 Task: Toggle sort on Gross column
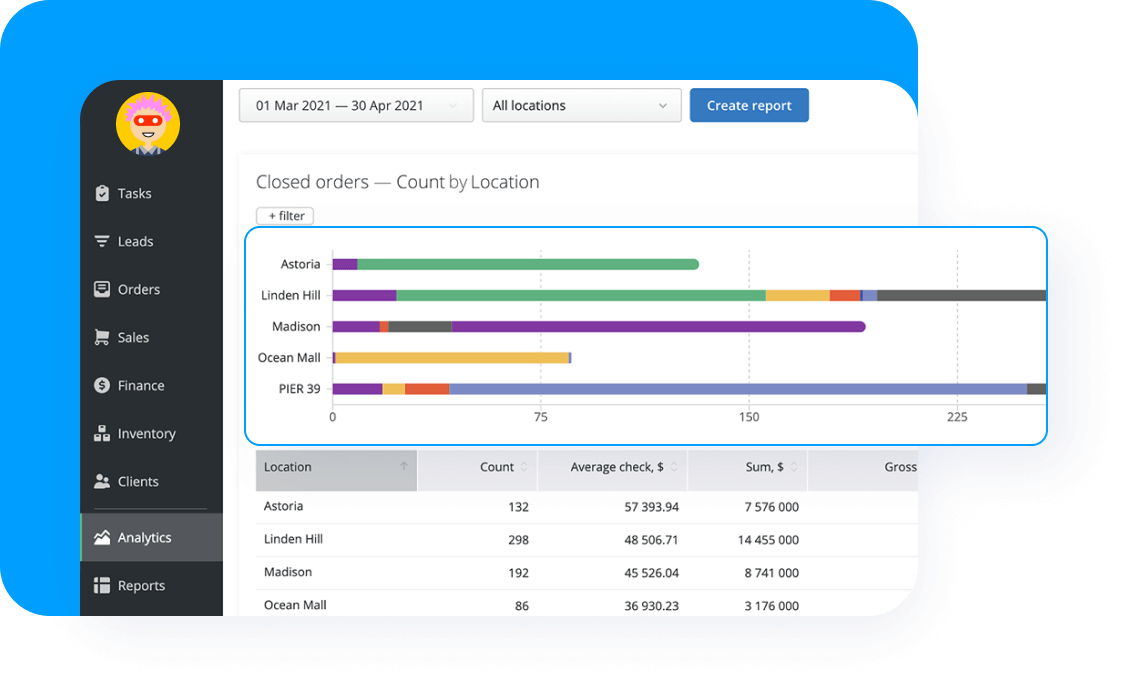899,467
